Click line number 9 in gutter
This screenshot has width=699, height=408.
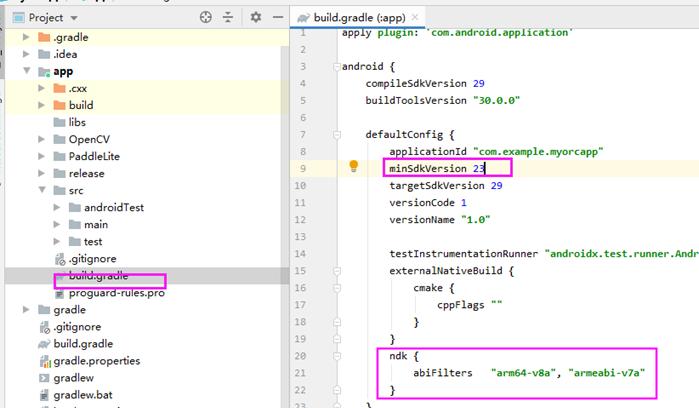tap(303, 169)
